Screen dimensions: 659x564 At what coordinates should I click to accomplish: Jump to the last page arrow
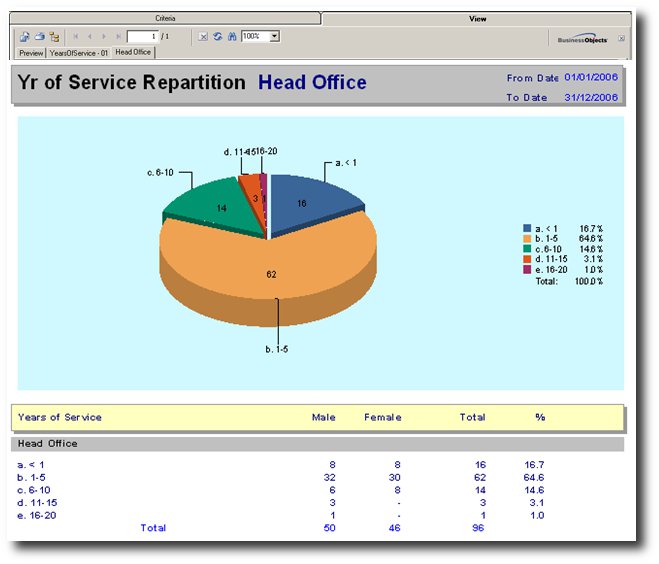click(x=117, y=36)
